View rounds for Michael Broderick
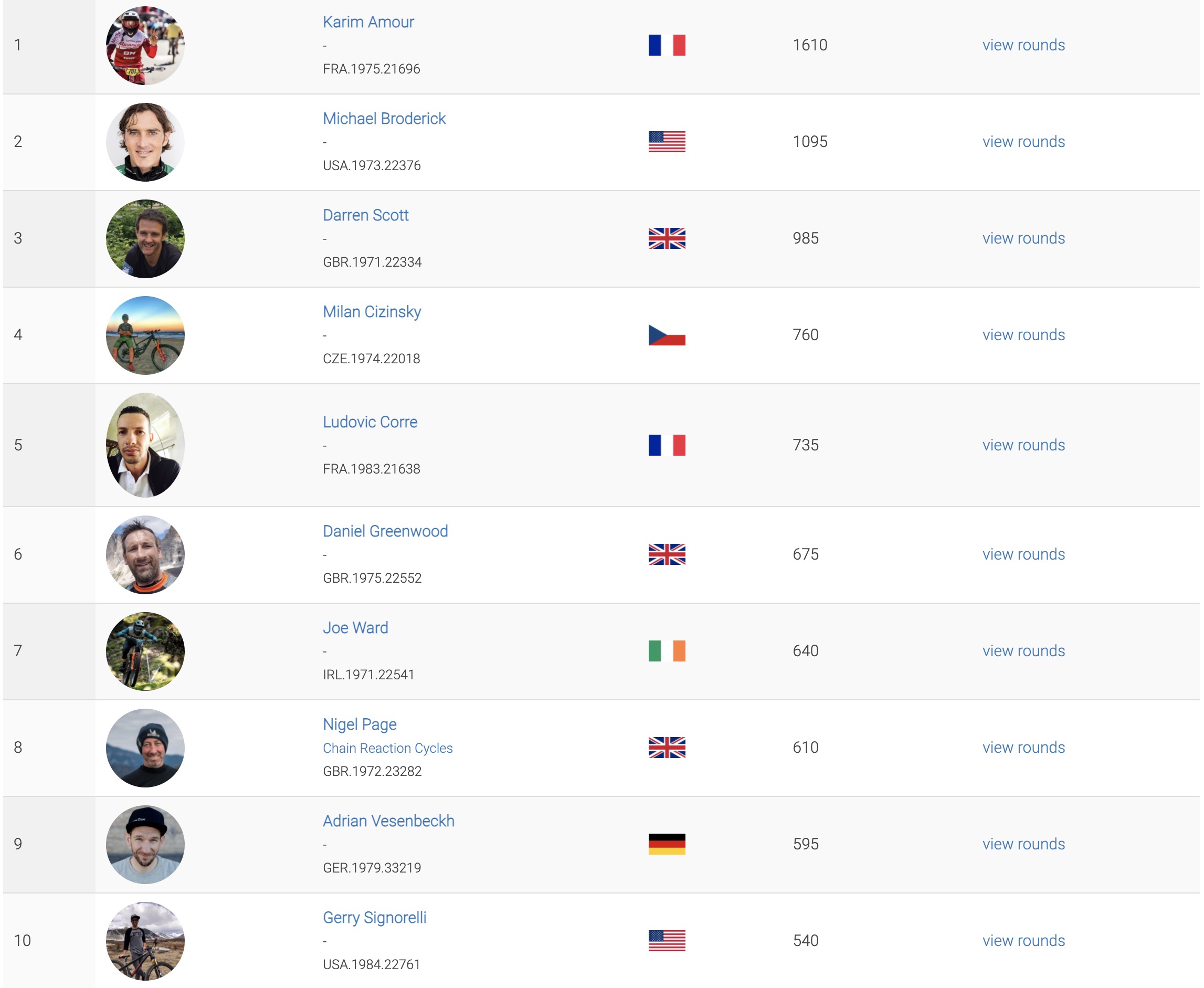The height and width of the screenshot is (988, 1204). point(1023,142)
